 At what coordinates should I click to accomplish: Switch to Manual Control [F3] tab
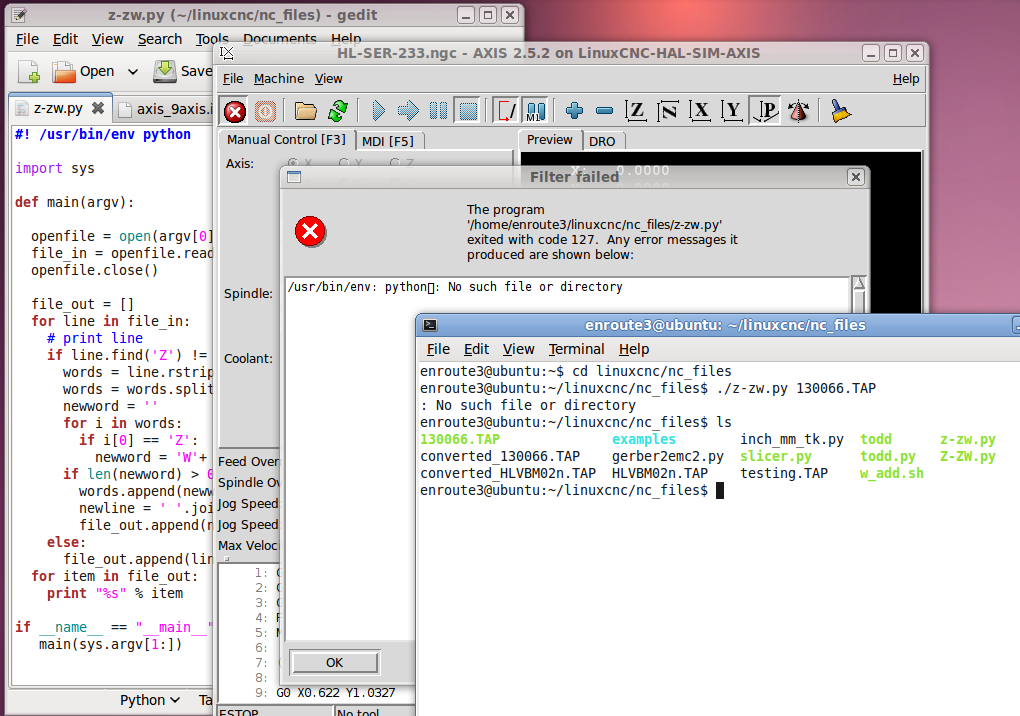click(x=286, y=140)
